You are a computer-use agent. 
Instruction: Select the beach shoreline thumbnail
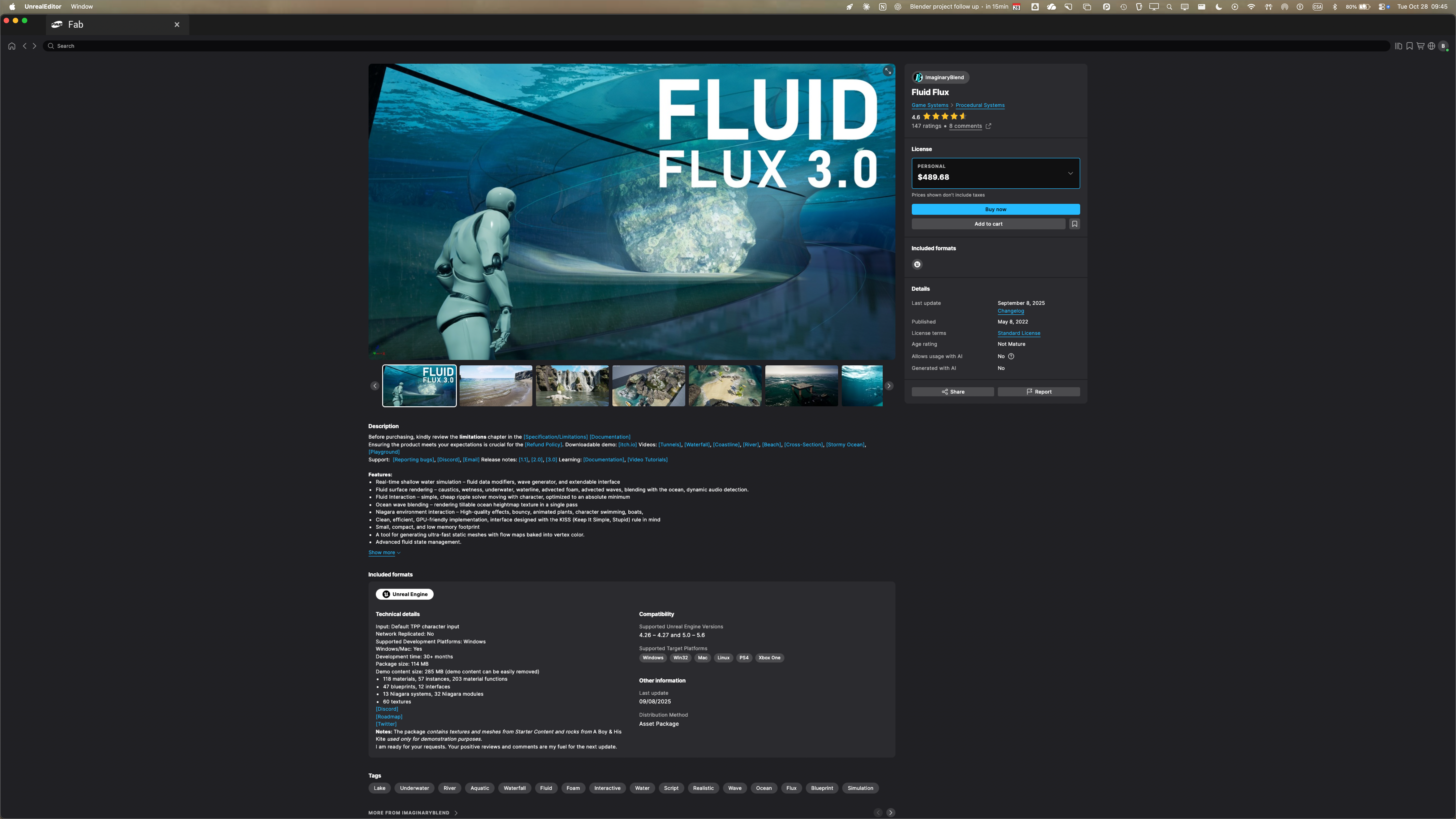[x=496, y=386]
